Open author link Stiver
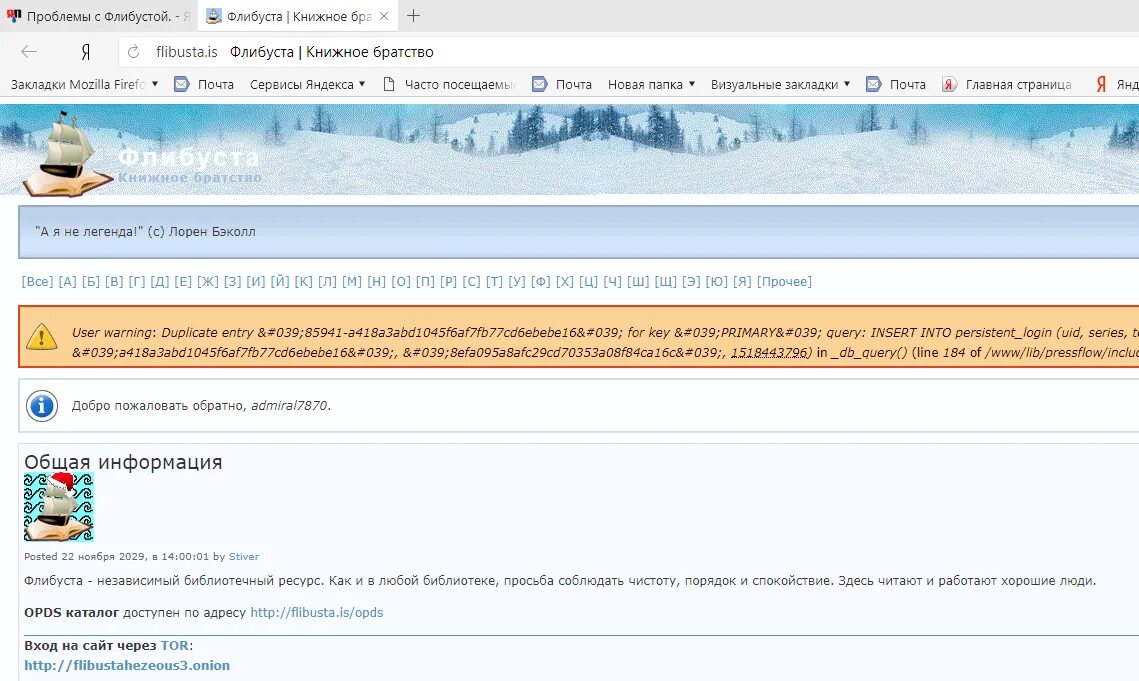The width and height of the screenshot is (1139, 681). pos(244,556)
